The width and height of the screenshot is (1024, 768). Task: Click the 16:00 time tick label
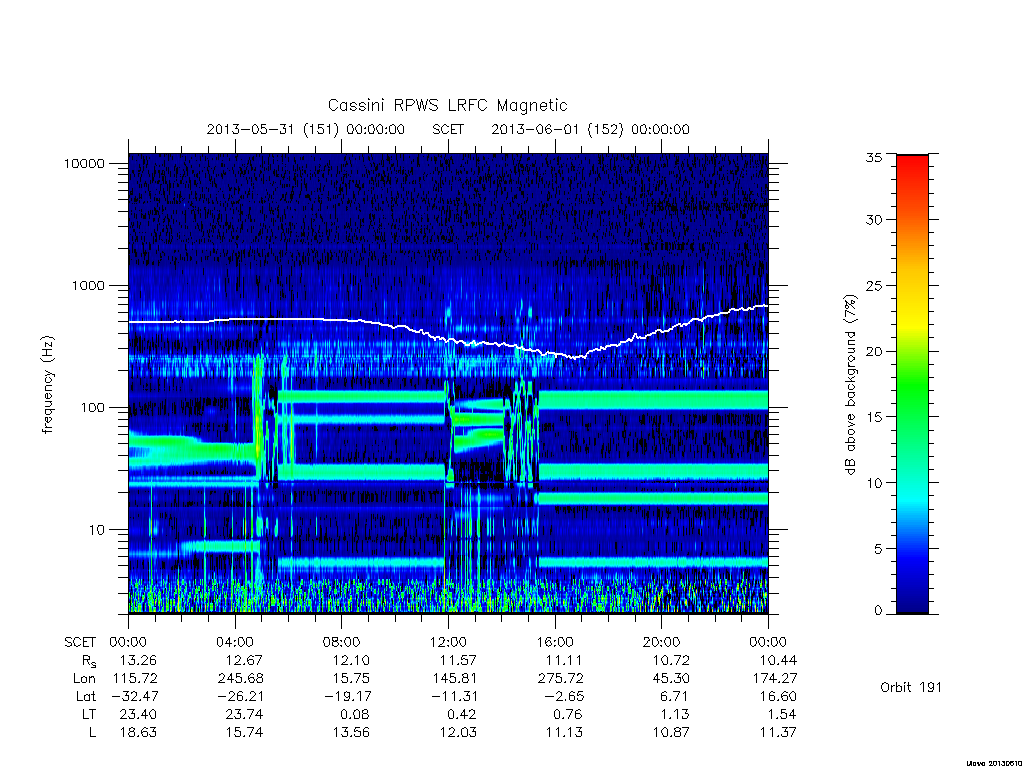pyautogui.click(x=554, y=643)
